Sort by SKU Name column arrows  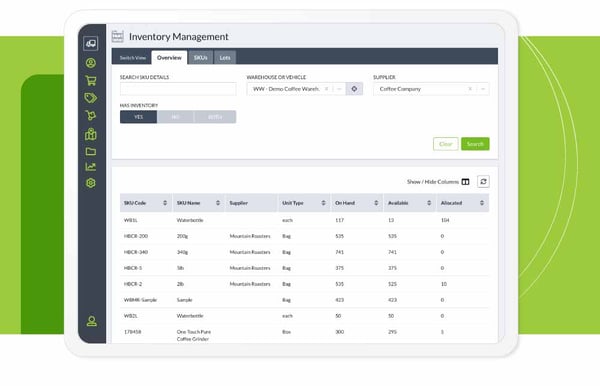click(x=218, y=203)
